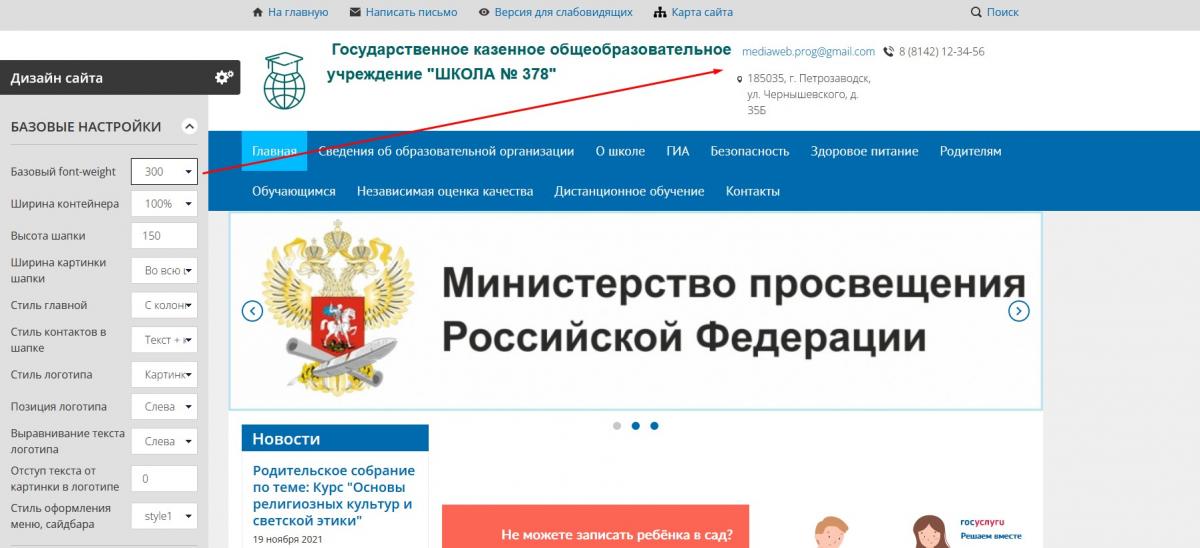Viewport: 1200px width, 548px height.
Task: Select the third slider pagination dot
Action: [654, 426]
